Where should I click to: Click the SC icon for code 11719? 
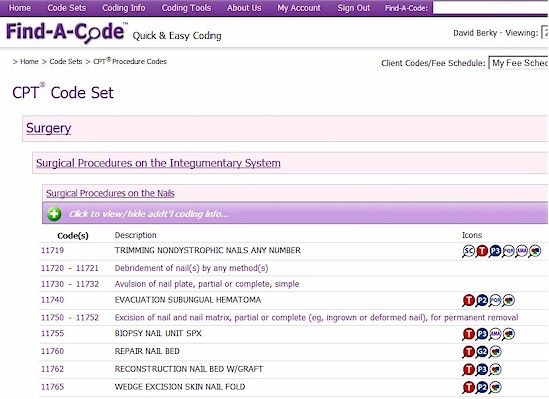[468, 251]
